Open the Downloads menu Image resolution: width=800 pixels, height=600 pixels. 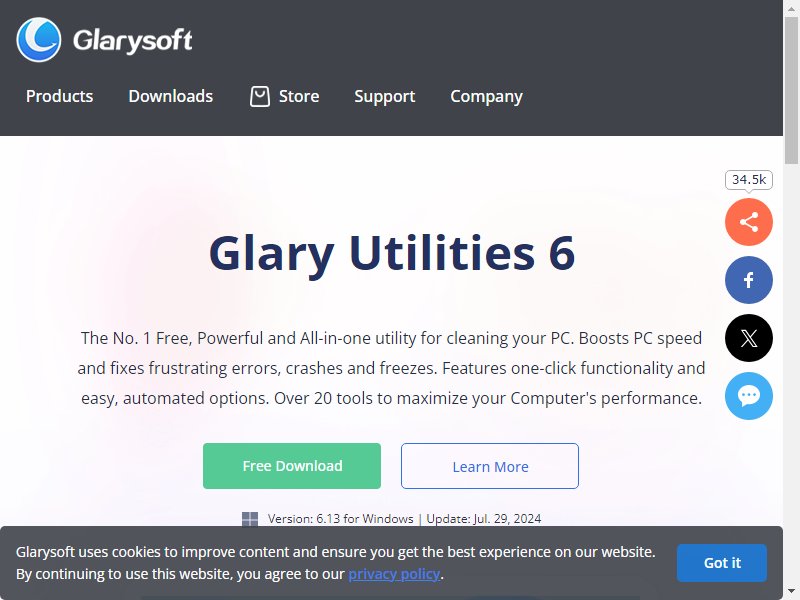171,96
